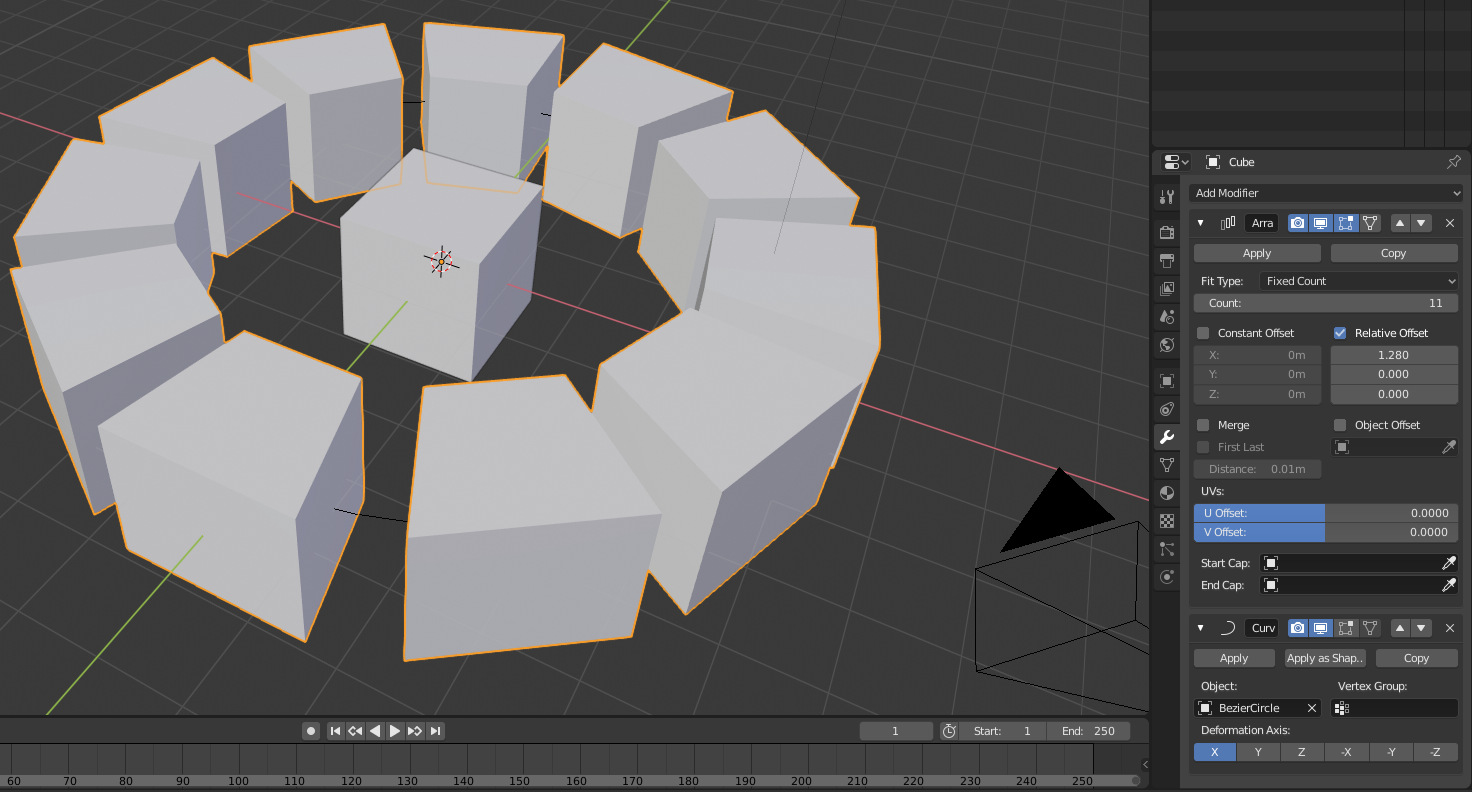The image size is (1472, 792).
Task: Open the Material properties tab
Action: click(1166, 493)
